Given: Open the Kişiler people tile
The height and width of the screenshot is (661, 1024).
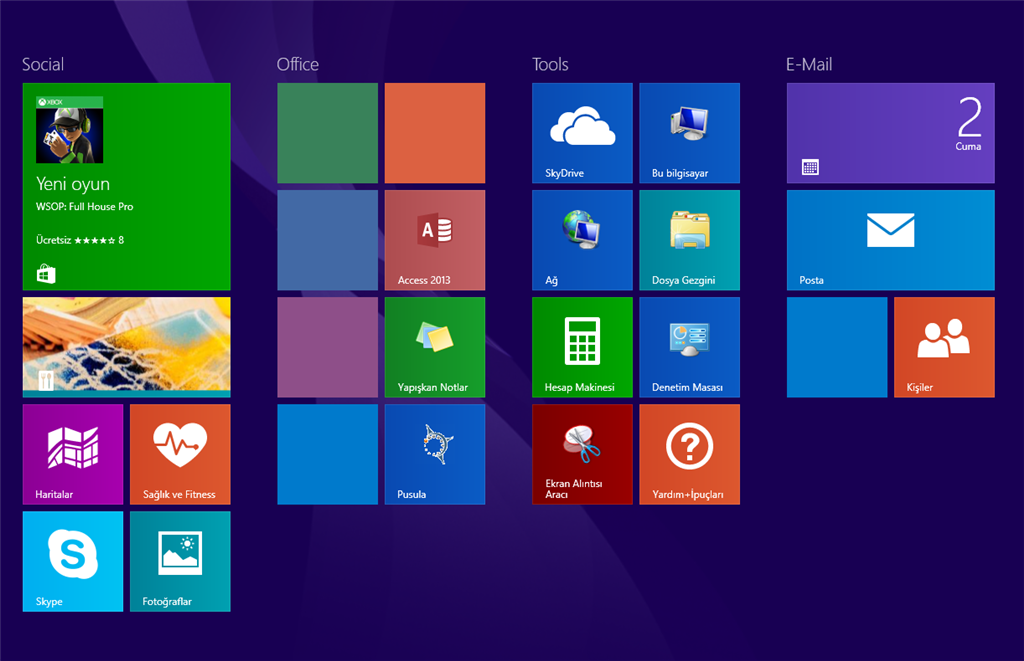Looking at the screenshot, I should [x=944, y=347].
